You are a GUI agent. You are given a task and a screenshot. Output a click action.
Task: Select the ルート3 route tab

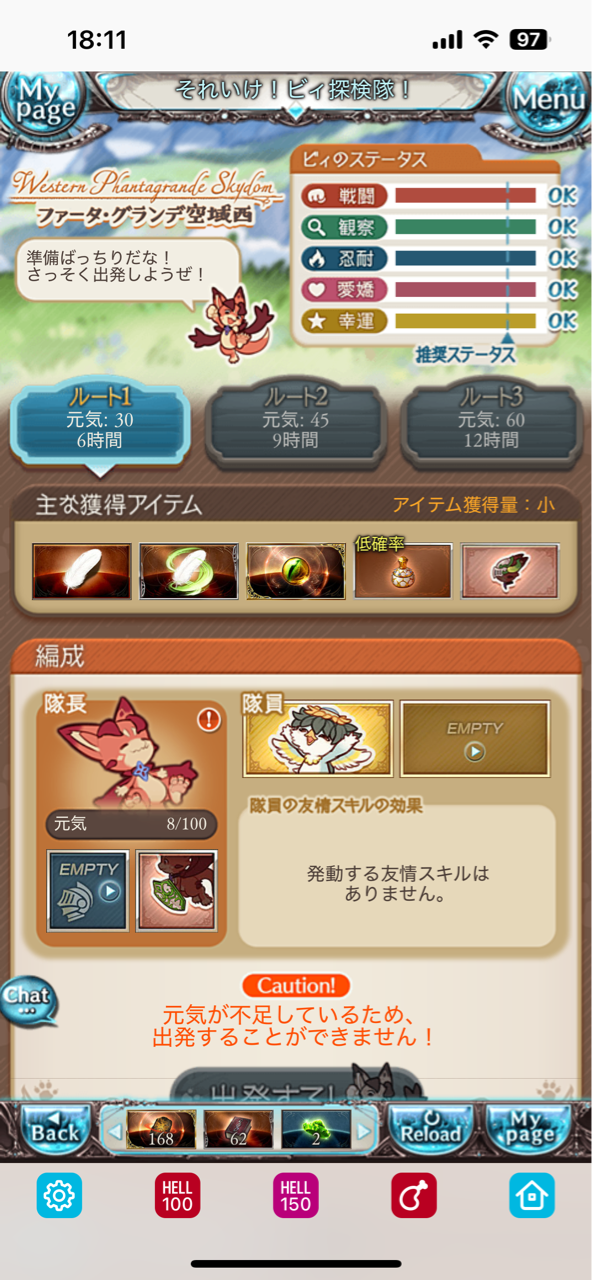pyautogui.click(x=491, y=420)
